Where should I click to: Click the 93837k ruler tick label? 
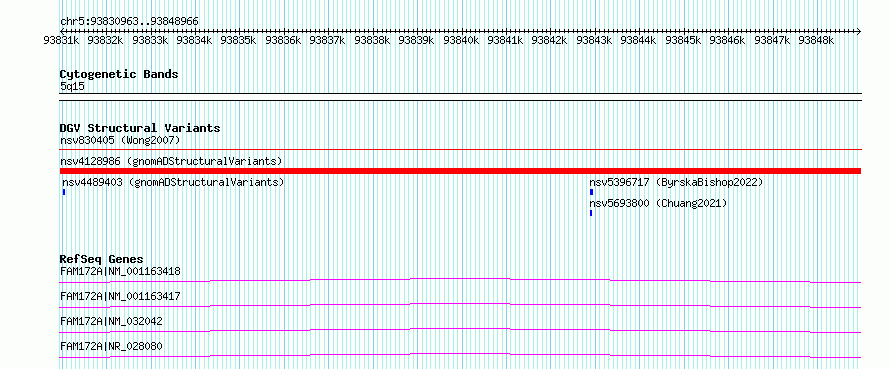click(x=328, y=40)
